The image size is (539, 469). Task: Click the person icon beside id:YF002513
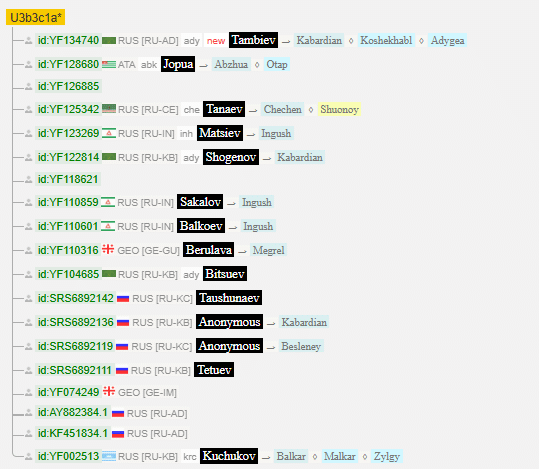click(x=29, y=456)
